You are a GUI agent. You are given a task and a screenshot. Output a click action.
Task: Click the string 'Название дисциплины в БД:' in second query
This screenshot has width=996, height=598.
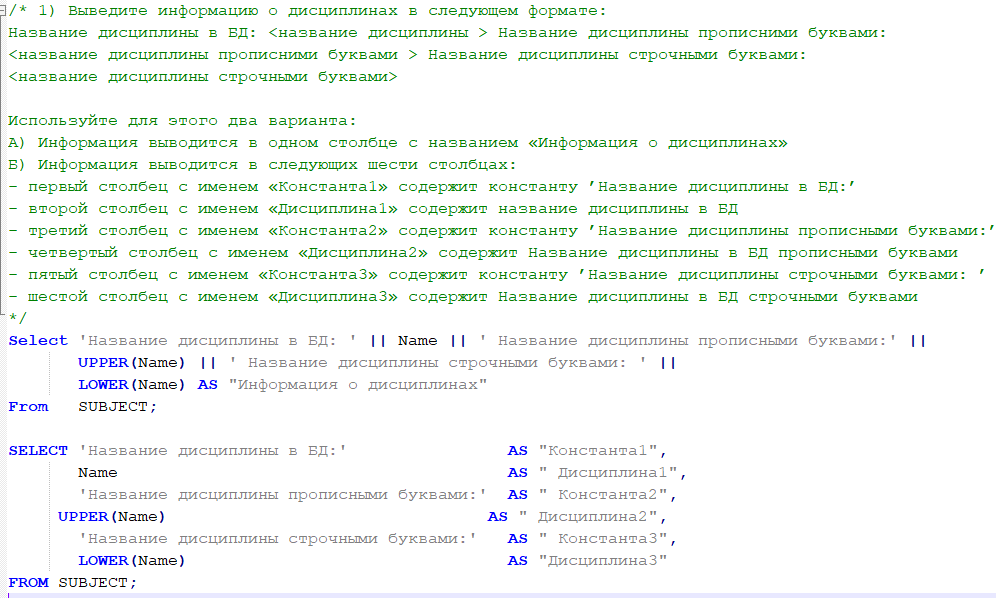[212, 451]
